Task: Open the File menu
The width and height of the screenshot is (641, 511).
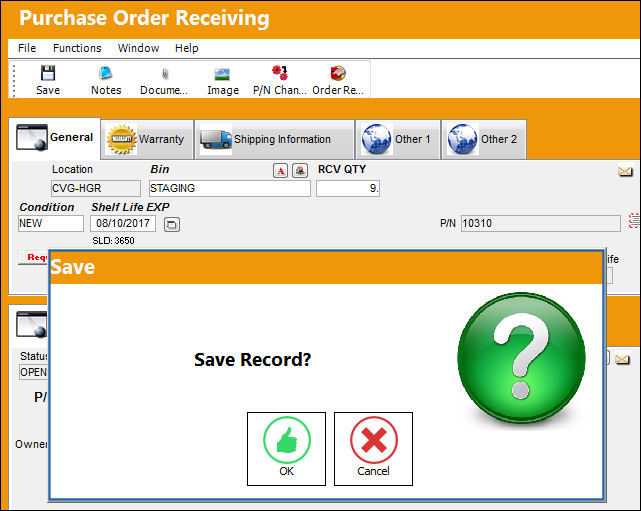Action: pyautogui.click(x=27, y=48)
